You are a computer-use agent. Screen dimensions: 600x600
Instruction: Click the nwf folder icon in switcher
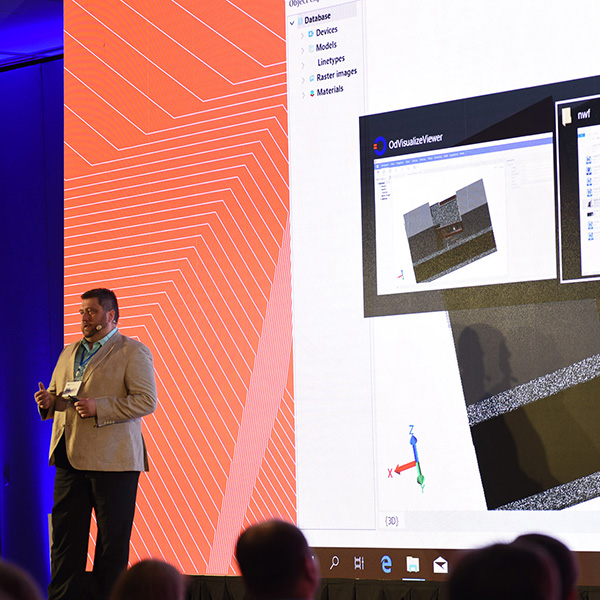pyautogui.click(x=566, y=116)
